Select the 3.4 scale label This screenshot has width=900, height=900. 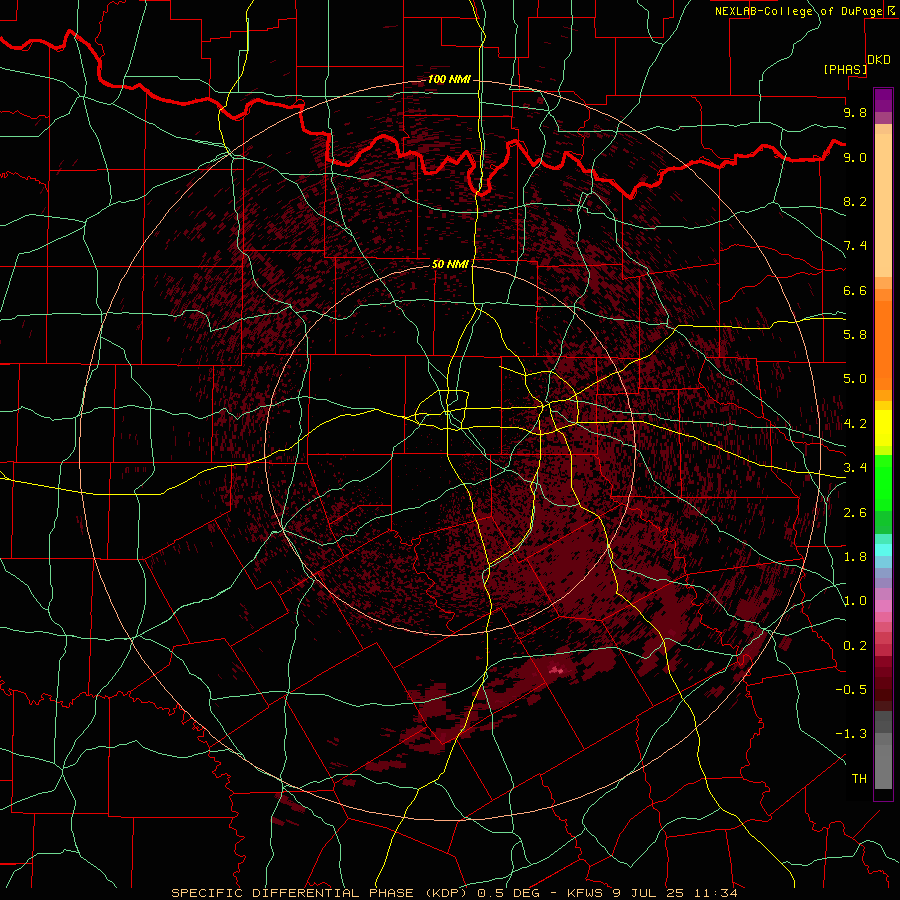pyautogui.click(x=855, y=468)
